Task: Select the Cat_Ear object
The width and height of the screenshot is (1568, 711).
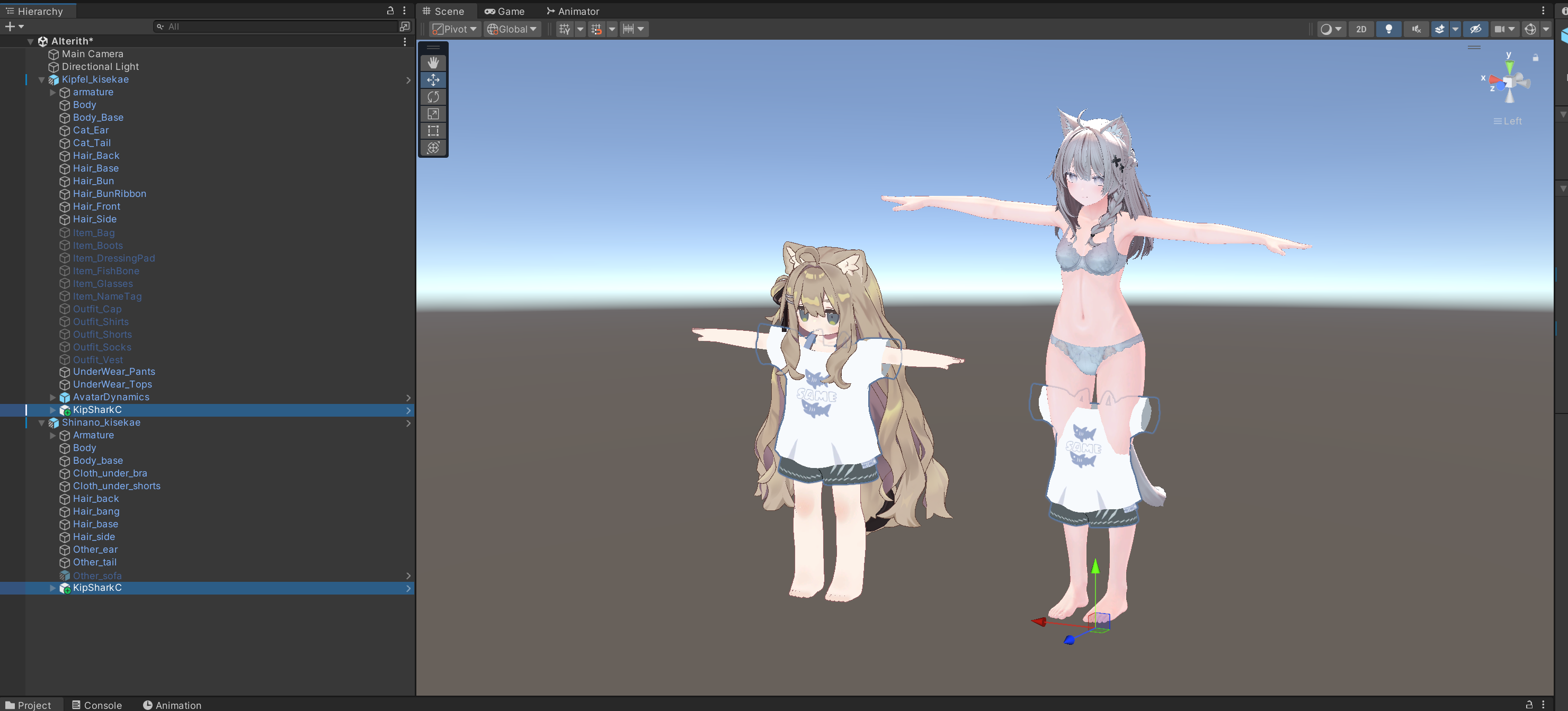Action: pos(91,130)
